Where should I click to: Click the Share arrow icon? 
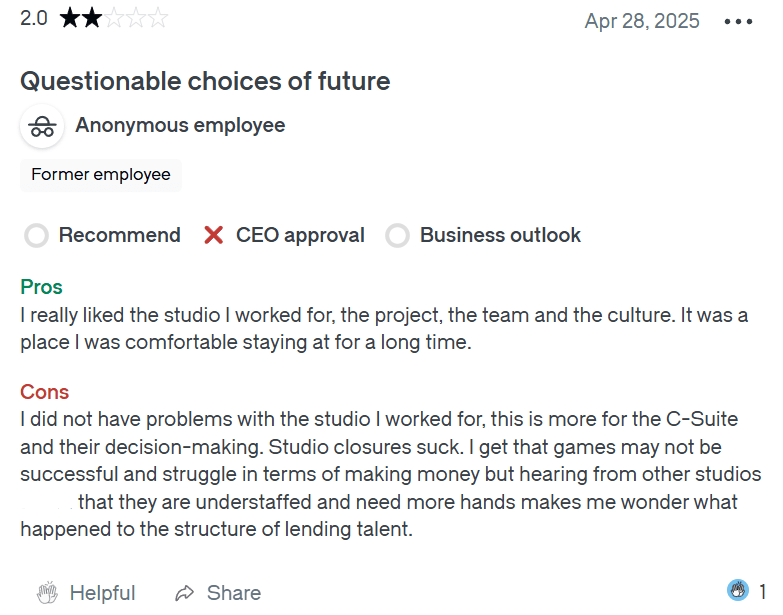(184, 593)
